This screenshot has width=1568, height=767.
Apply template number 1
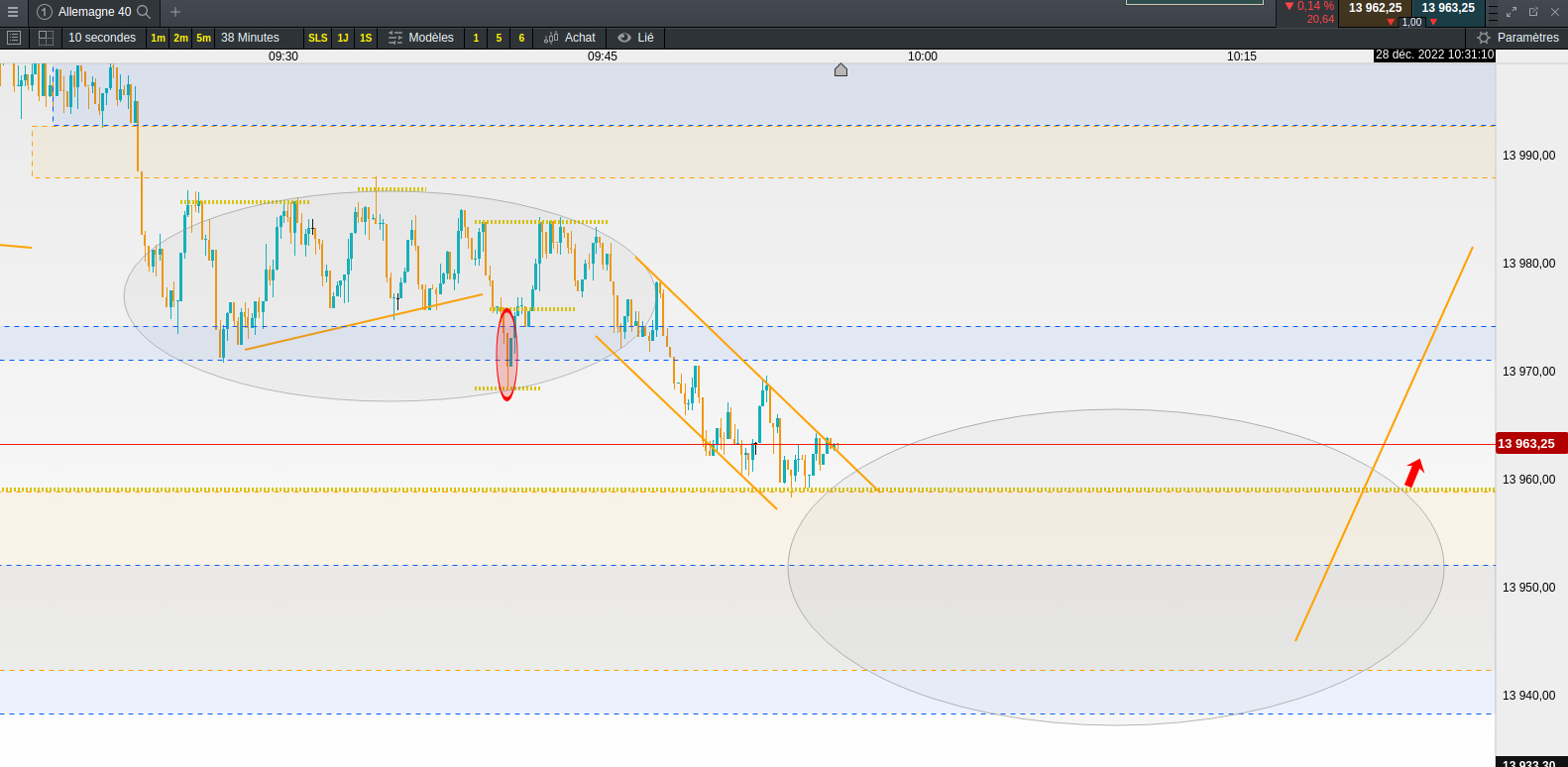[x=476, y=38]
